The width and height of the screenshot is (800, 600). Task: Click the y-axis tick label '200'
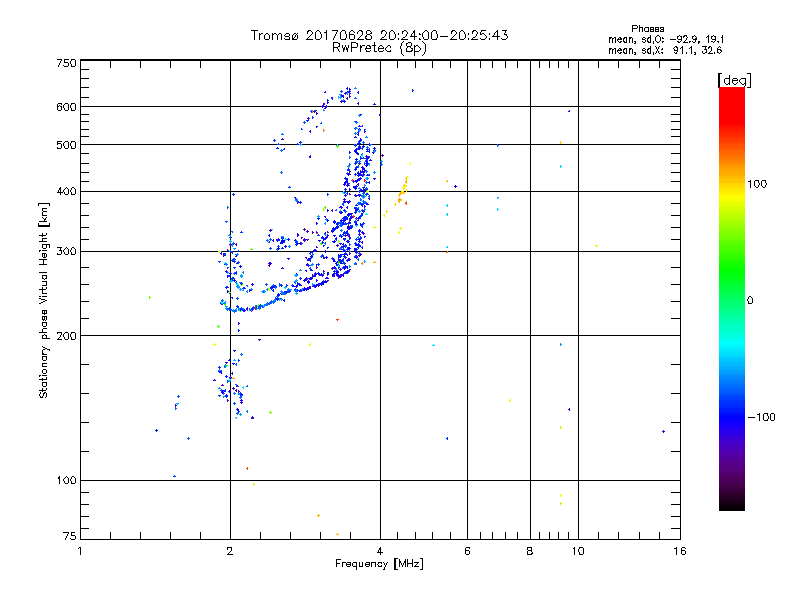pyautogui.click(x=66, y=336)
